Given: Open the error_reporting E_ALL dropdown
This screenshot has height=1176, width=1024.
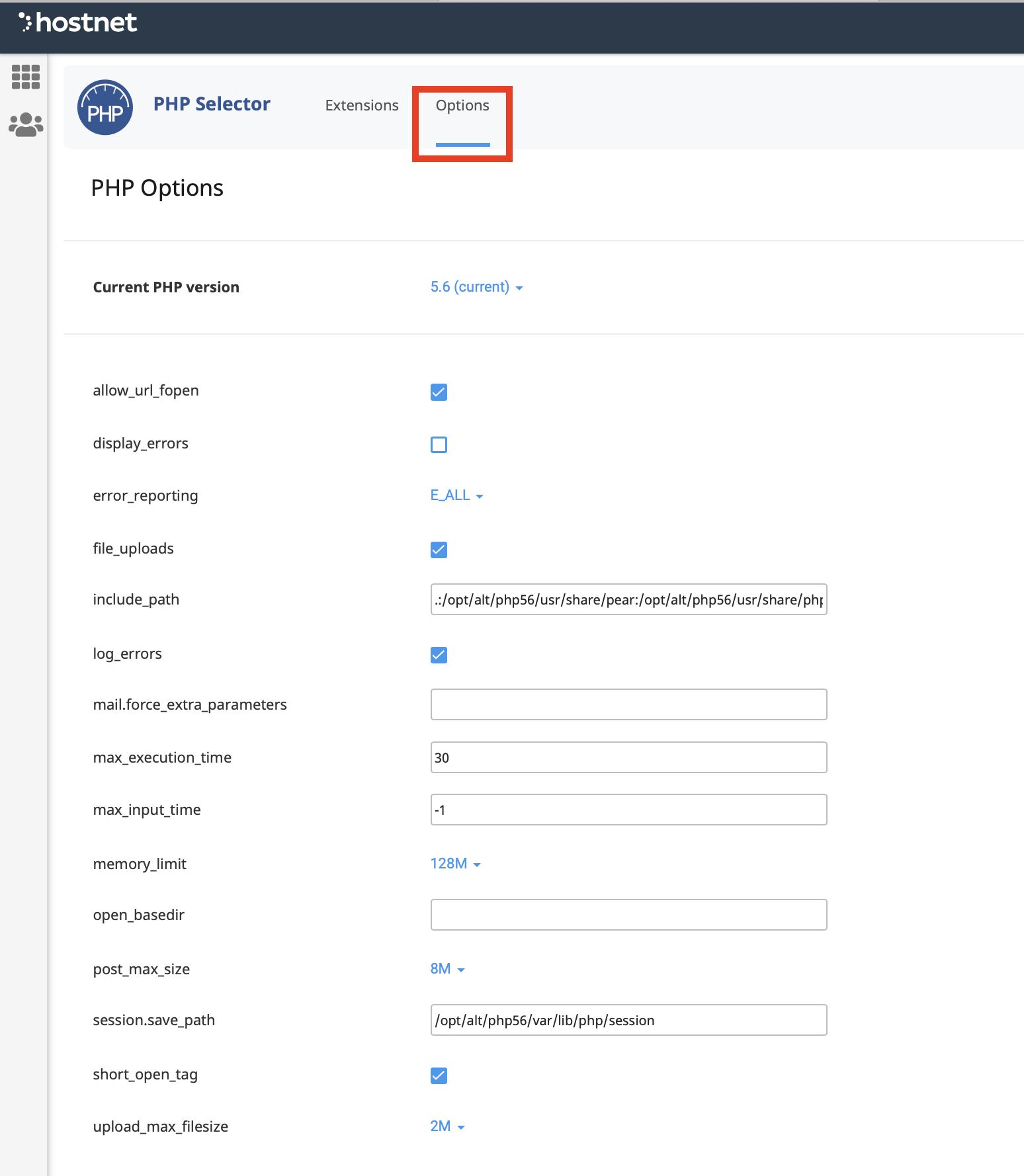Looking at the screenshot, I should point(456,495).
